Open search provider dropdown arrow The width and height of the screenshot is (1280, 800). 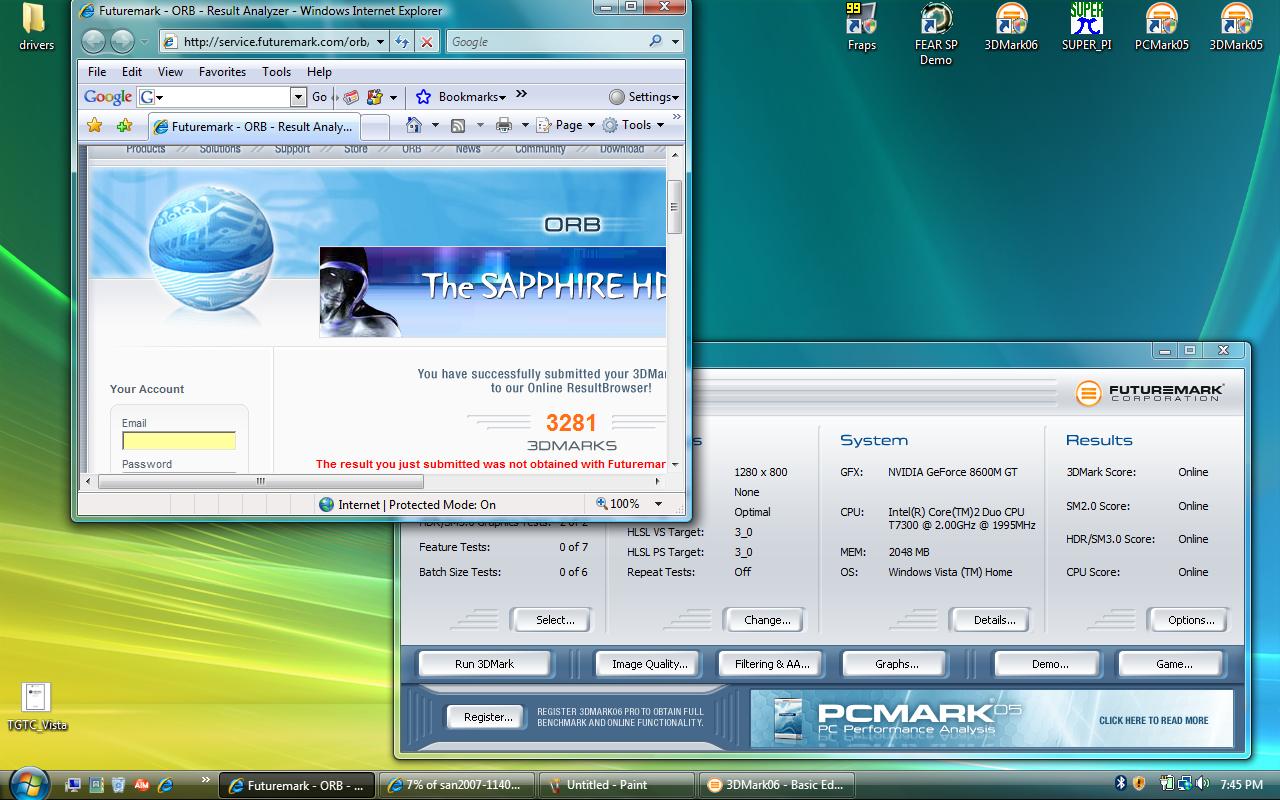676,41
